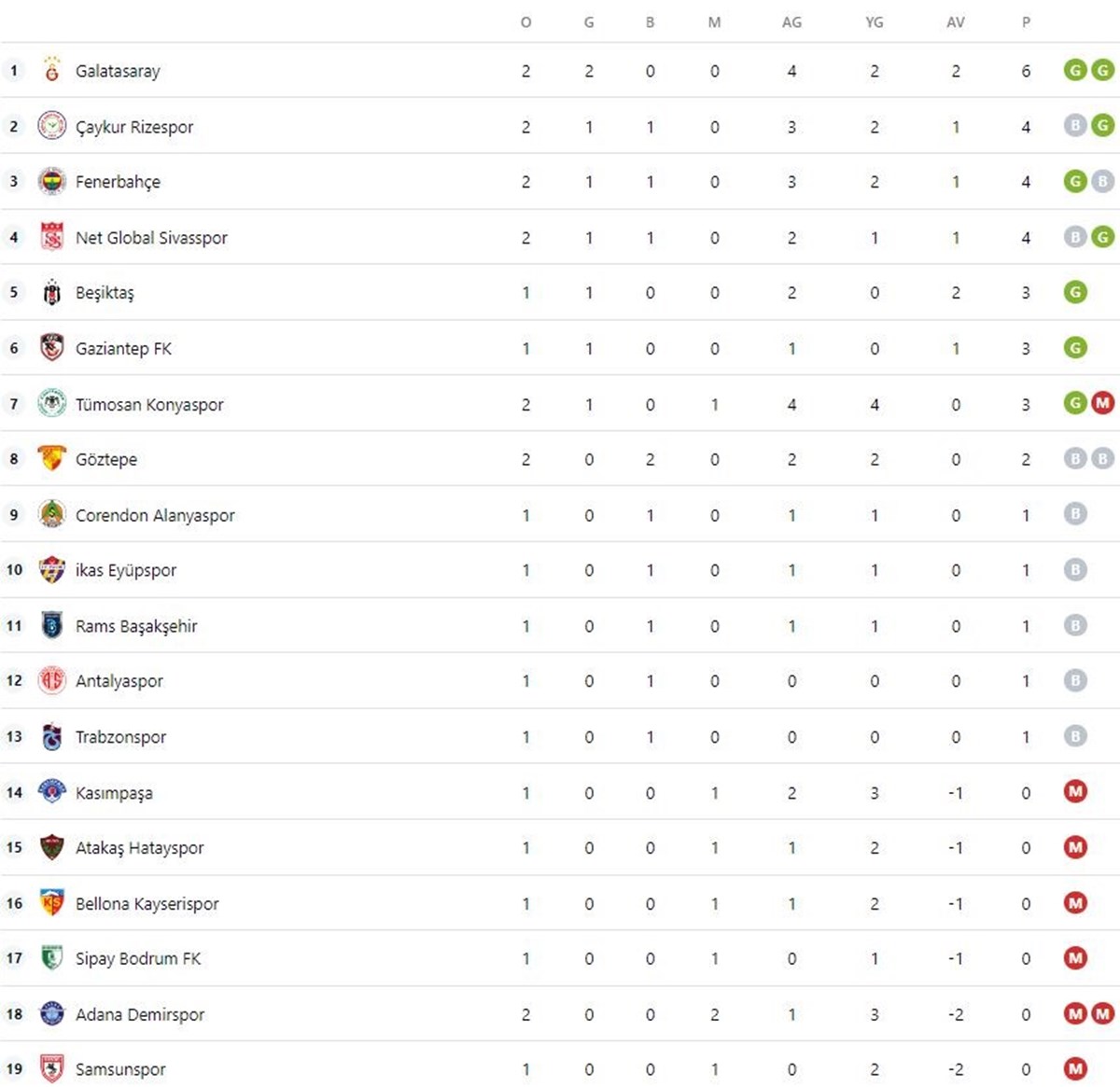Open the Net Global Sivasspor team link
Screen dimensions: 1120x1087
151,238
